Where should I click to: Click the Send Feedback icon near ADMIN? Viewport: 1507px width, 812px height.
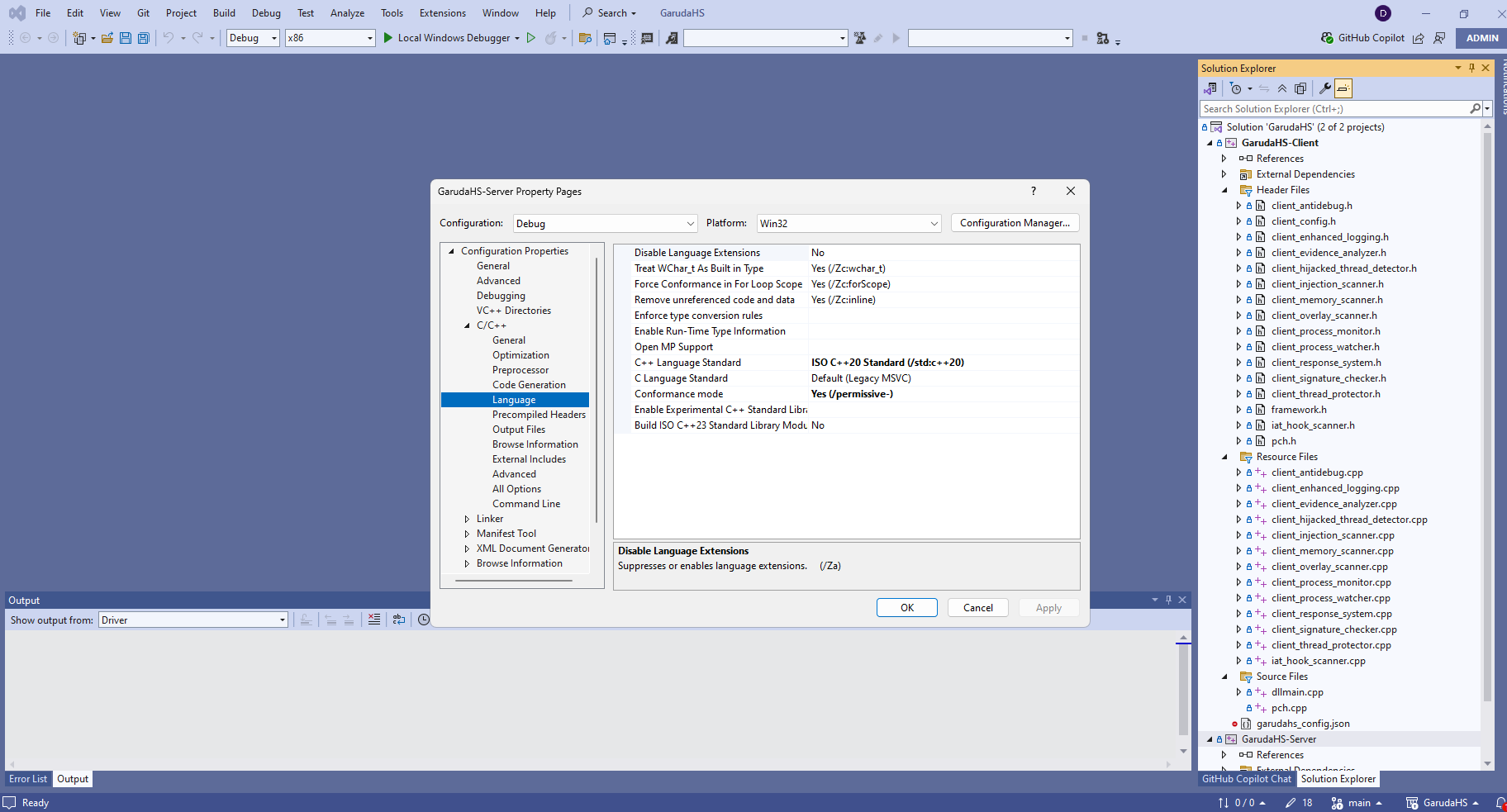(x=1440, y=38)
